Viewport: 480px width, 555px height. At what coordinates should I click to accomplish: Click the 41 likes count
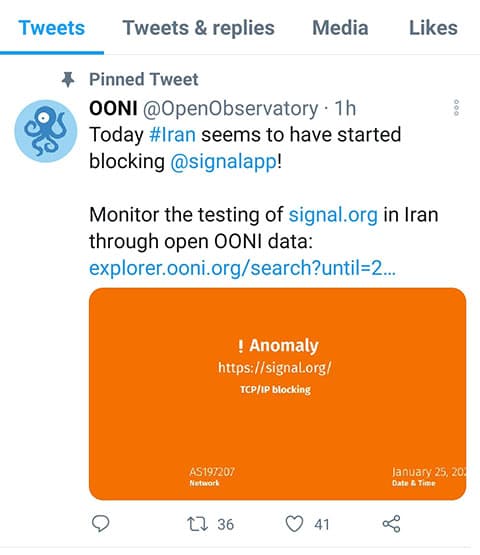[x=322, y=525]
